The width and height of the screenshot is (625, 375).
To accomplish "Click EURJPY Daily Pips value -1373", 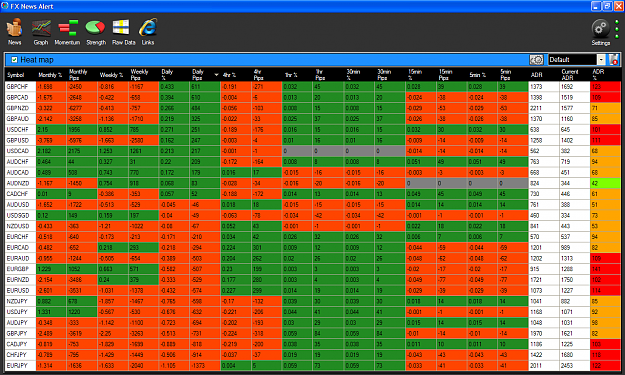I will click(x=205, y=365).
